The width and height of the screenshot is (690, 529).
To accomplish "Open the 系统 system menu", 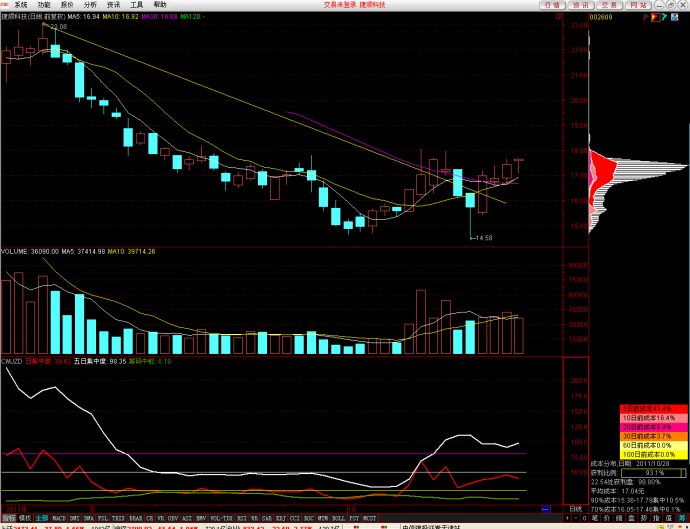I will click(x=21, y=5).
